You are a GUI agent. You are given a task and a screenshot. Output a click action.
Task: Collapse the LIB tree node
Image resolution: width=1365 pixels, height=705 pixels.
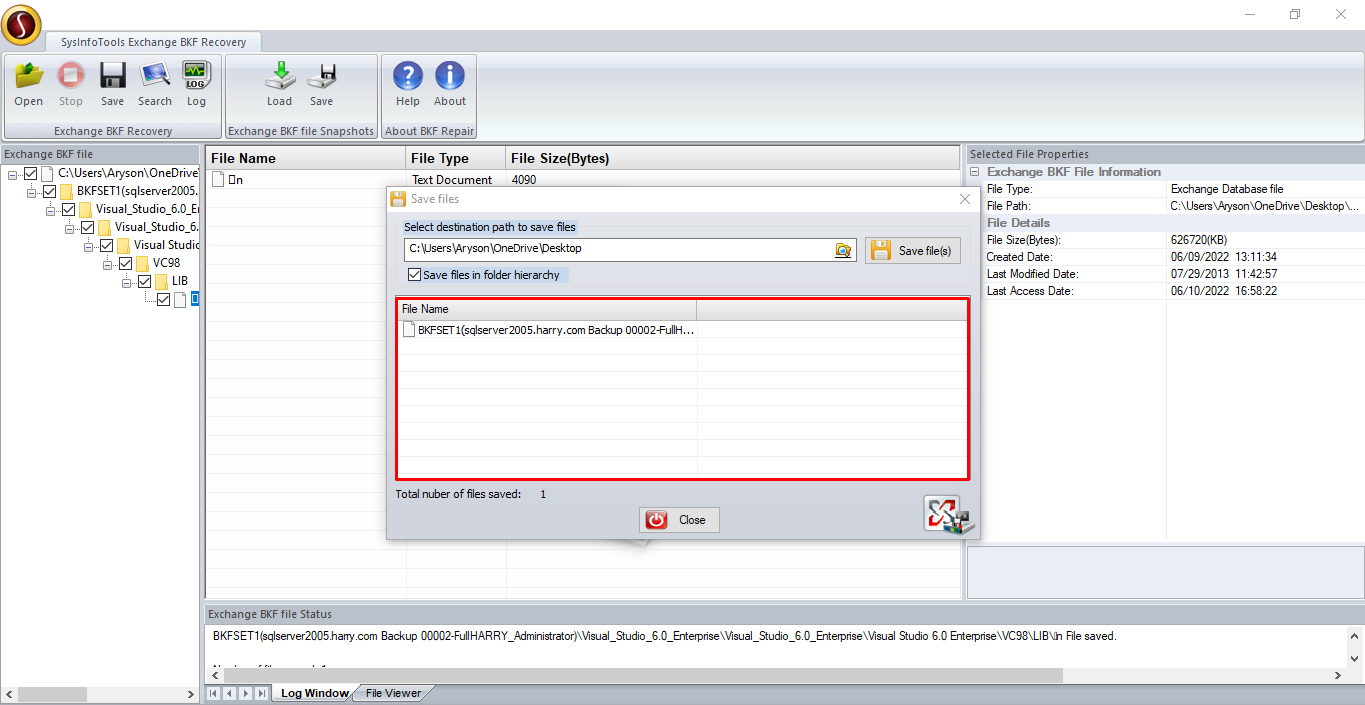[127, 282]
